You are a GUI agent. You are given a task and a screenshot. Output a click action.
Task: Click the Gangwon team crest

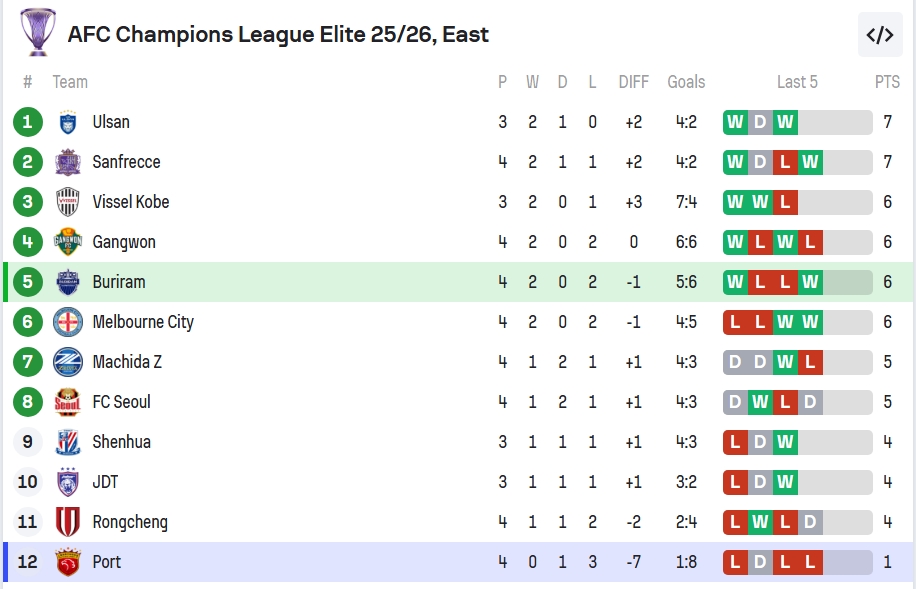coord(68,242)
